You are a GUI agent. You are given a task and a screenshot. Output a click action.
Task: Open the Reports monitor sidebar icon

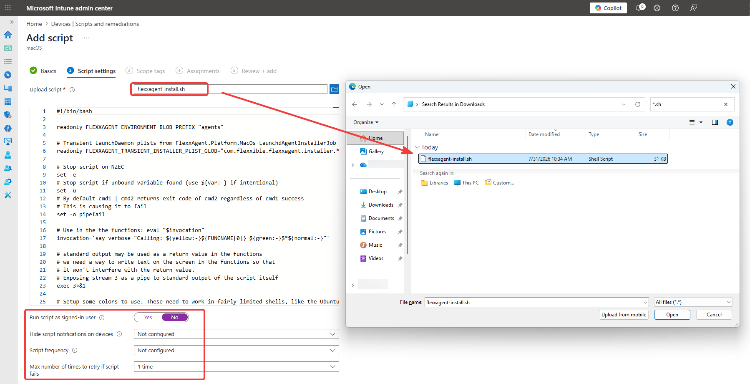tap(8, 142)
